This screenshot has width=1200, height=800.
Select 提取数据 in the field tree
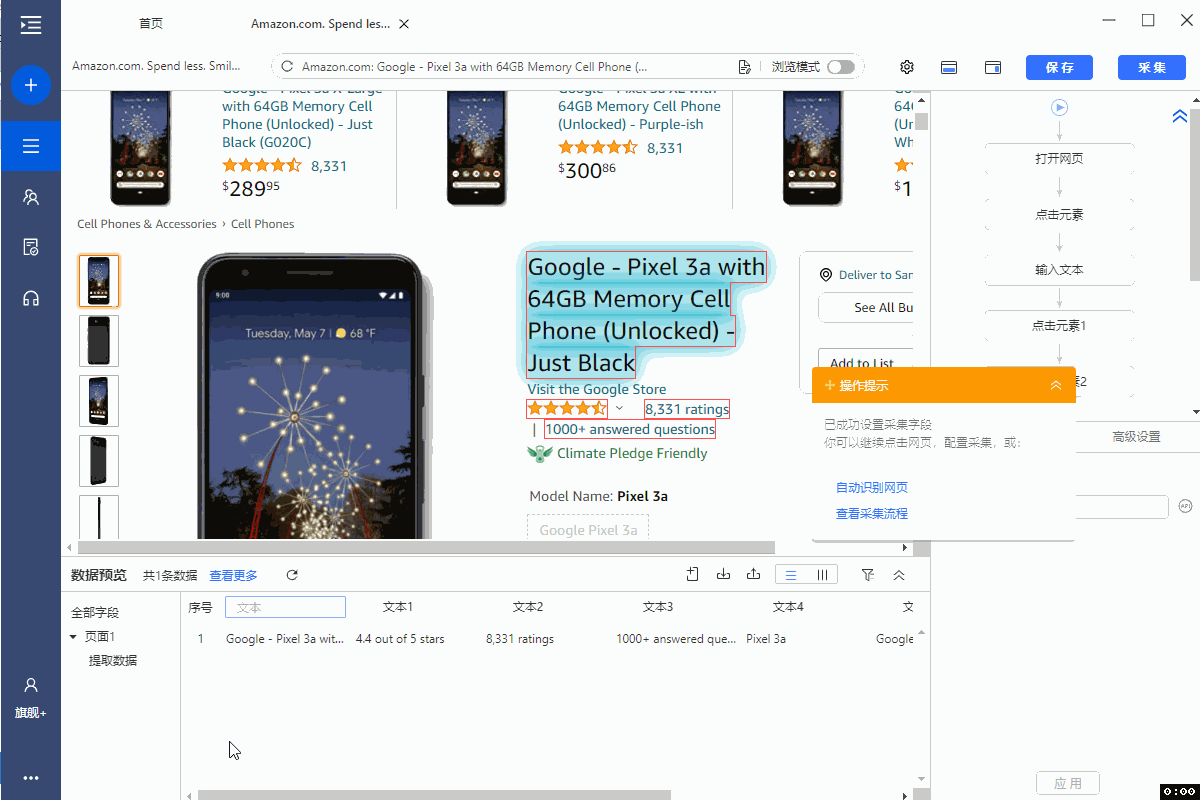[113, 661]
